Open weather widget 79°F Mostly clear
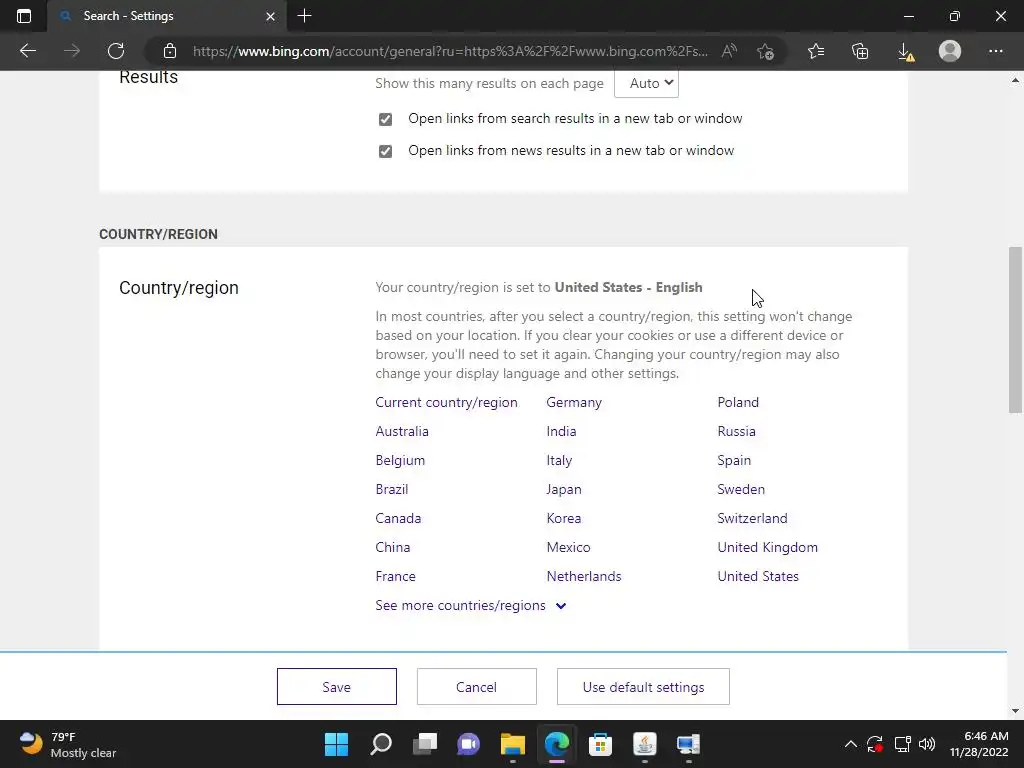Screen dimensions: 1024x768 (x=67, y=744)
